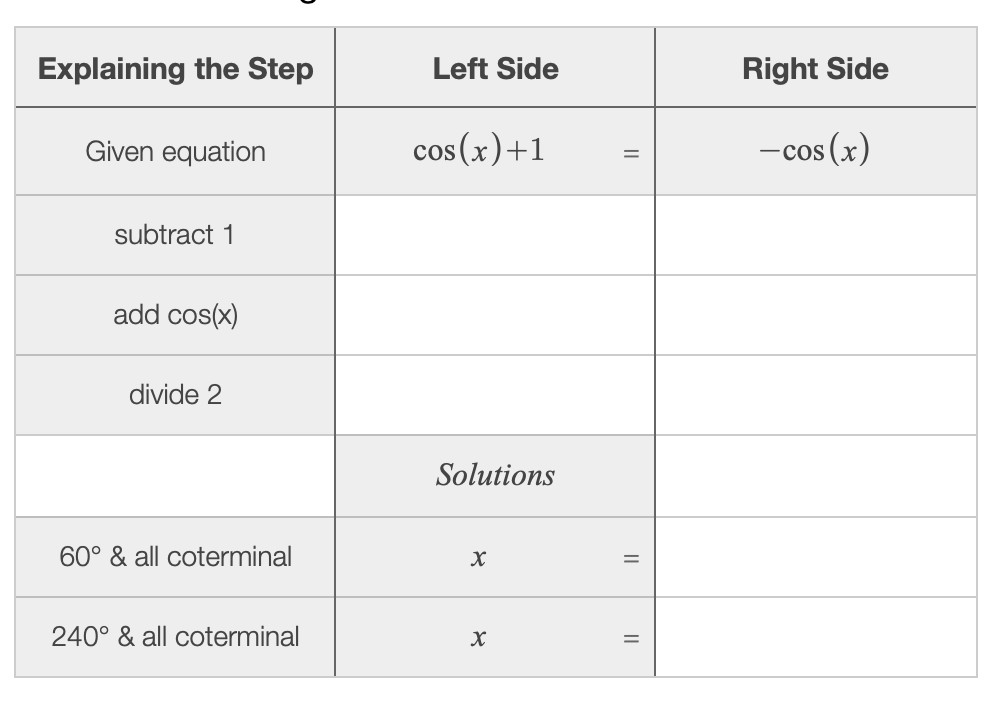Click the "60° & all coterminal" label

click(x=175, y=557)
